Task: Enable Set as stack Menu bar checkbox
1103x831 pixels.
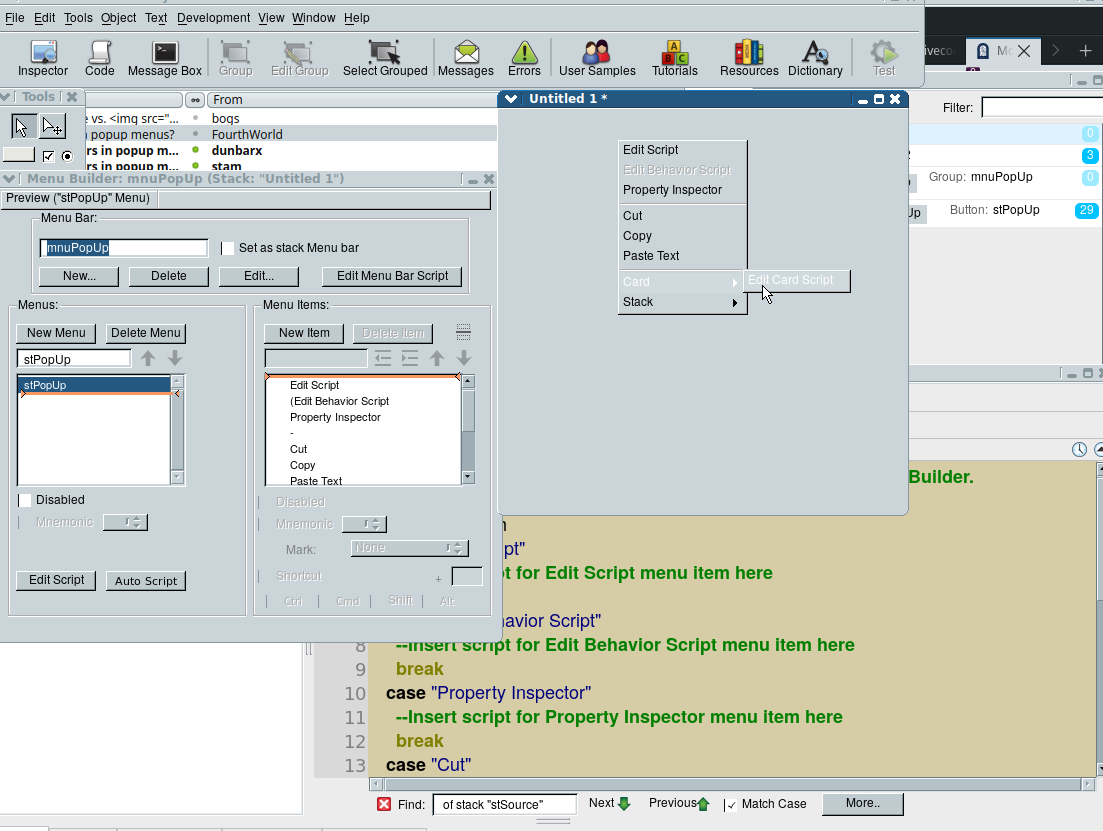Action: tap(228, 248)
